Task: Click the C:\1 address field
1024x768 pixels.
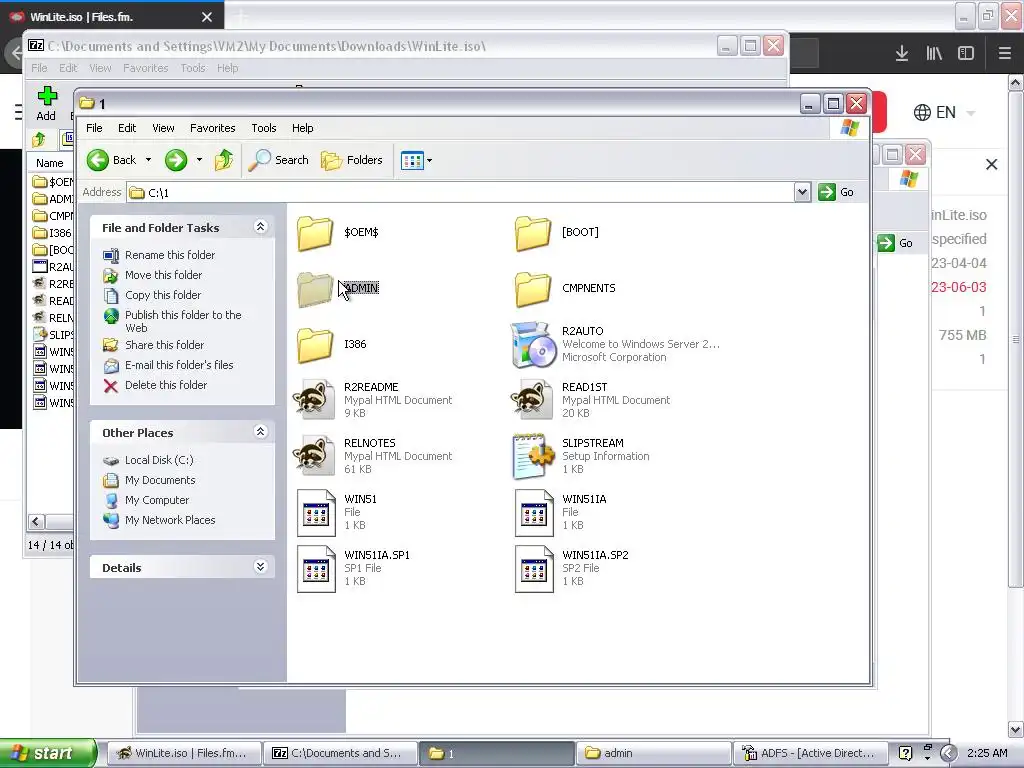Action: click(x=460, y=193)
